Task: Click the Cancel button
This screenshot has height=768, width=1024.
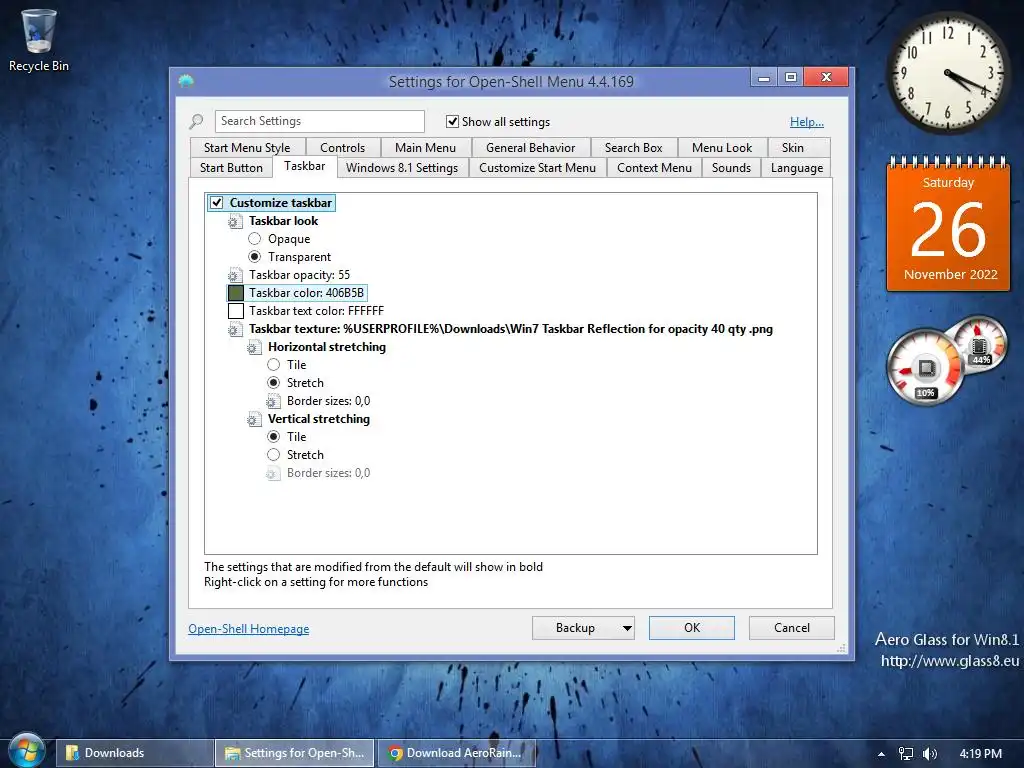Action: coord(792,628)
